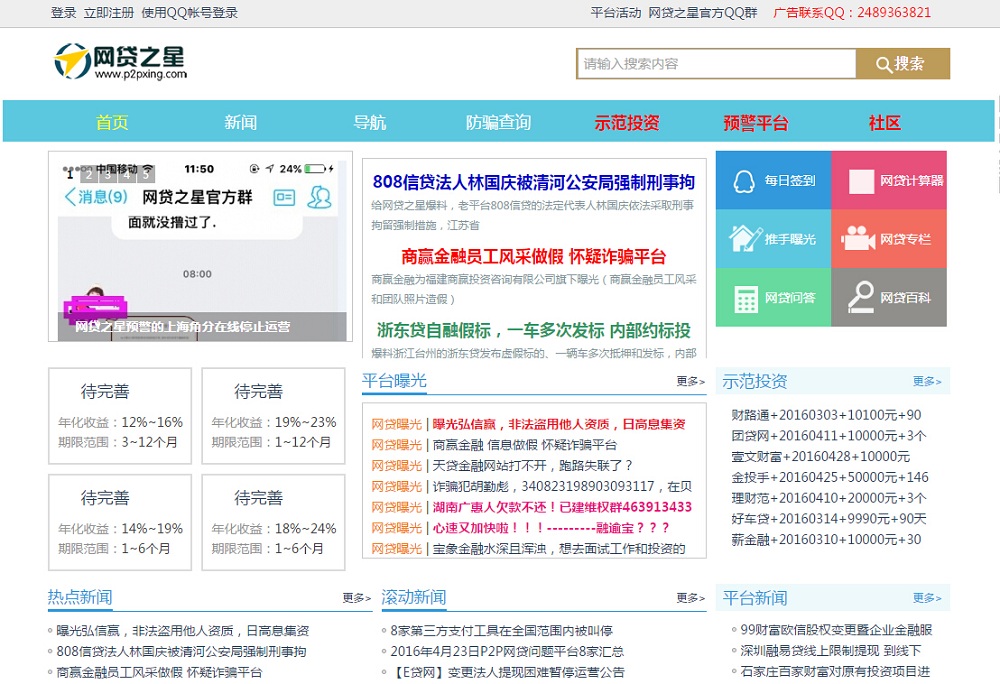The height and width of the screenshot is (684, 1000).
Task: Open exposure post 宝象金融水深且浑浊
Action: coord(559,548)
